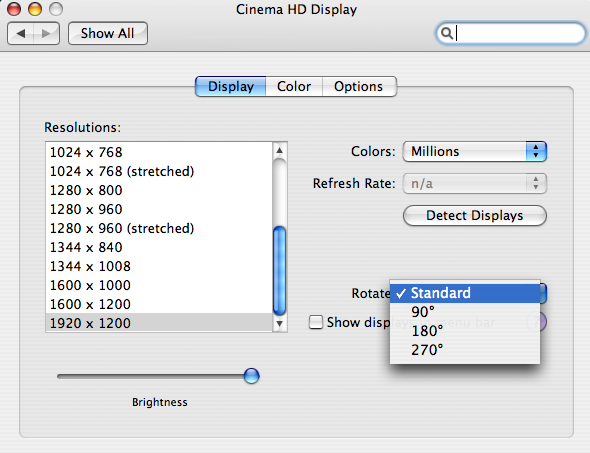This screenshot has width=590, height=453.
Task: Switch to the Options tab
Action: click(359, 87)
